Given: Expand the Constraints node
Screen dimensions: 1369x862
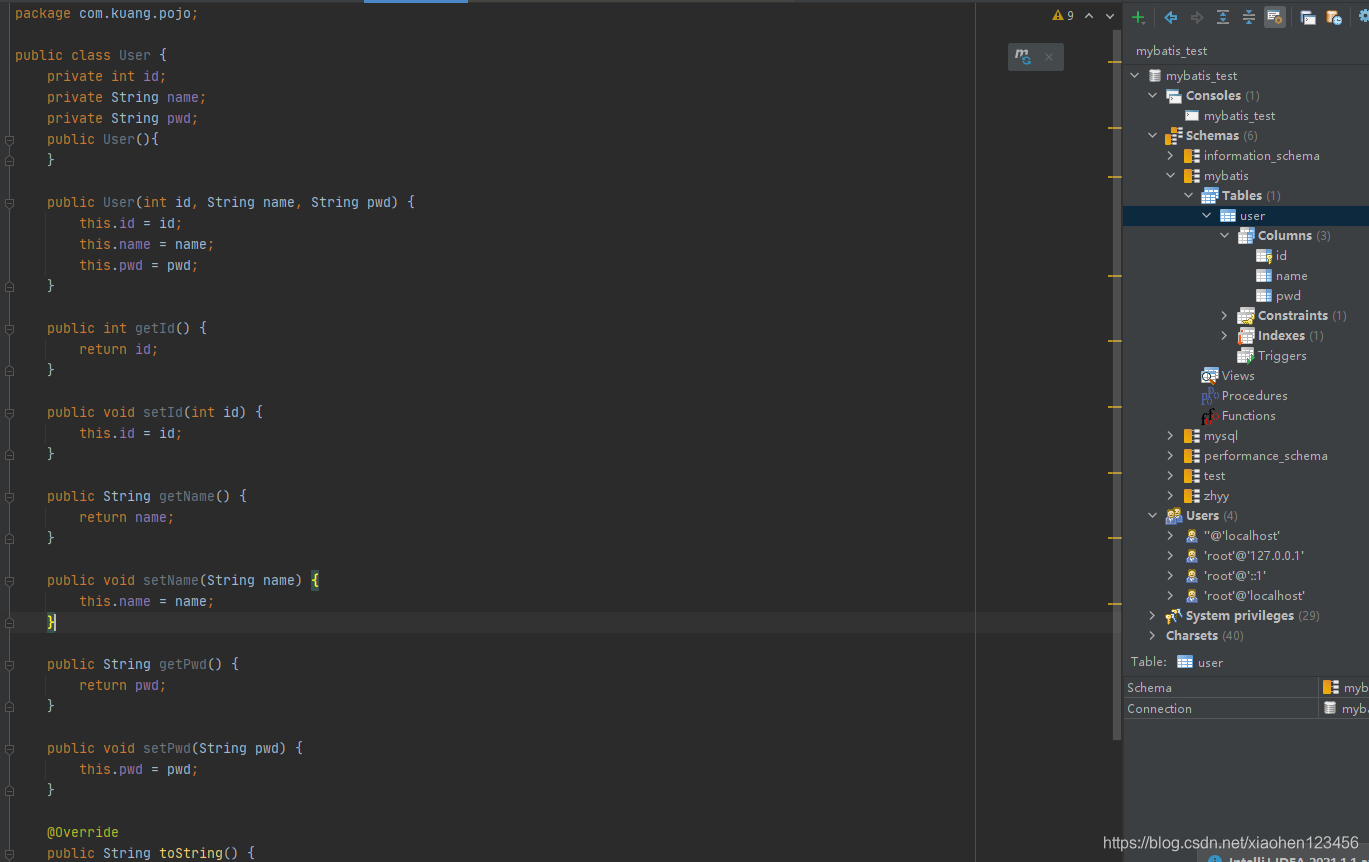Looking at the screenshot, I should [x=1224, y=316].
